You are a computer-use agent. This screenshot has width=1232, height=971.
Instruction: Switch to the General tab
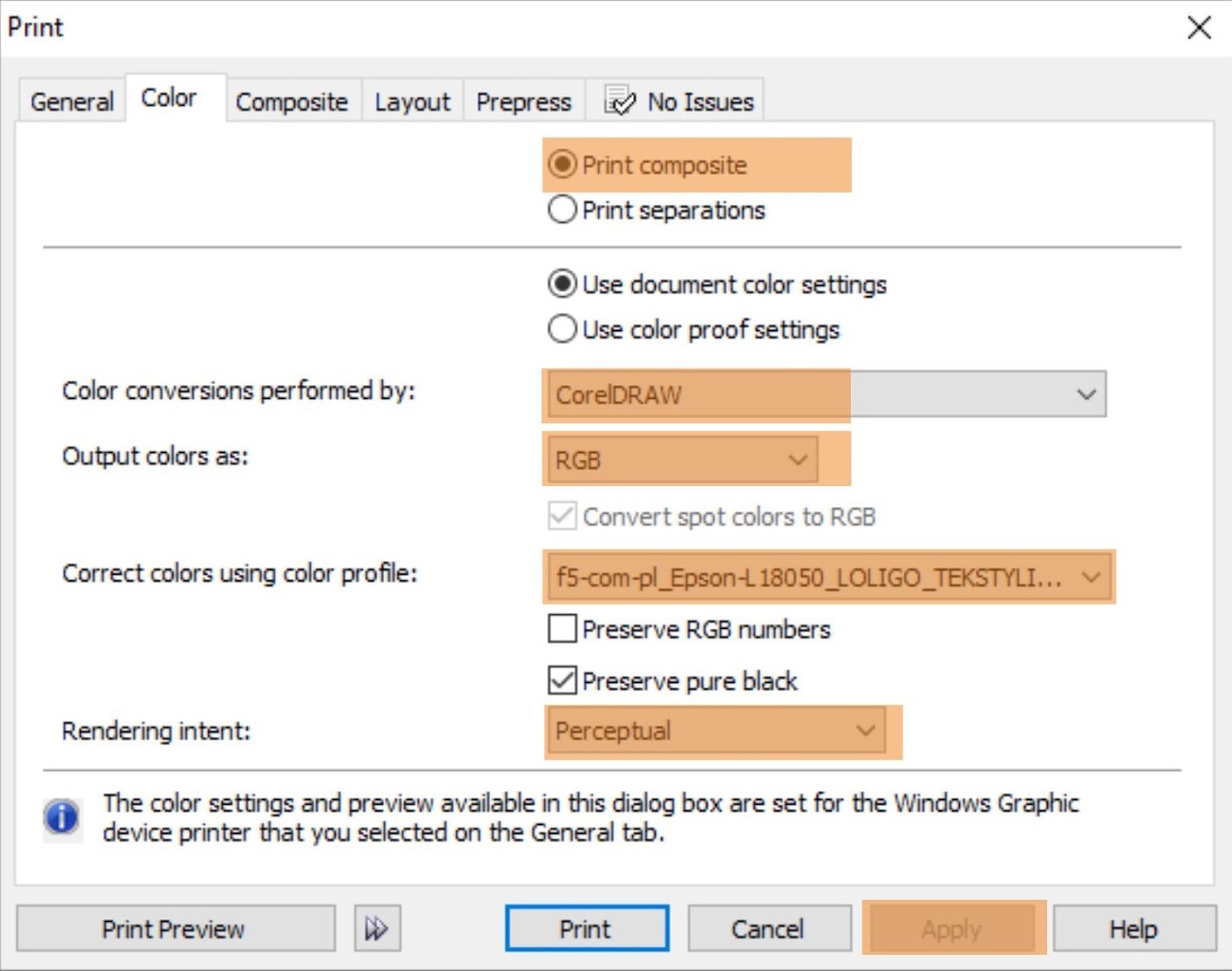click(x=71, y=102)
